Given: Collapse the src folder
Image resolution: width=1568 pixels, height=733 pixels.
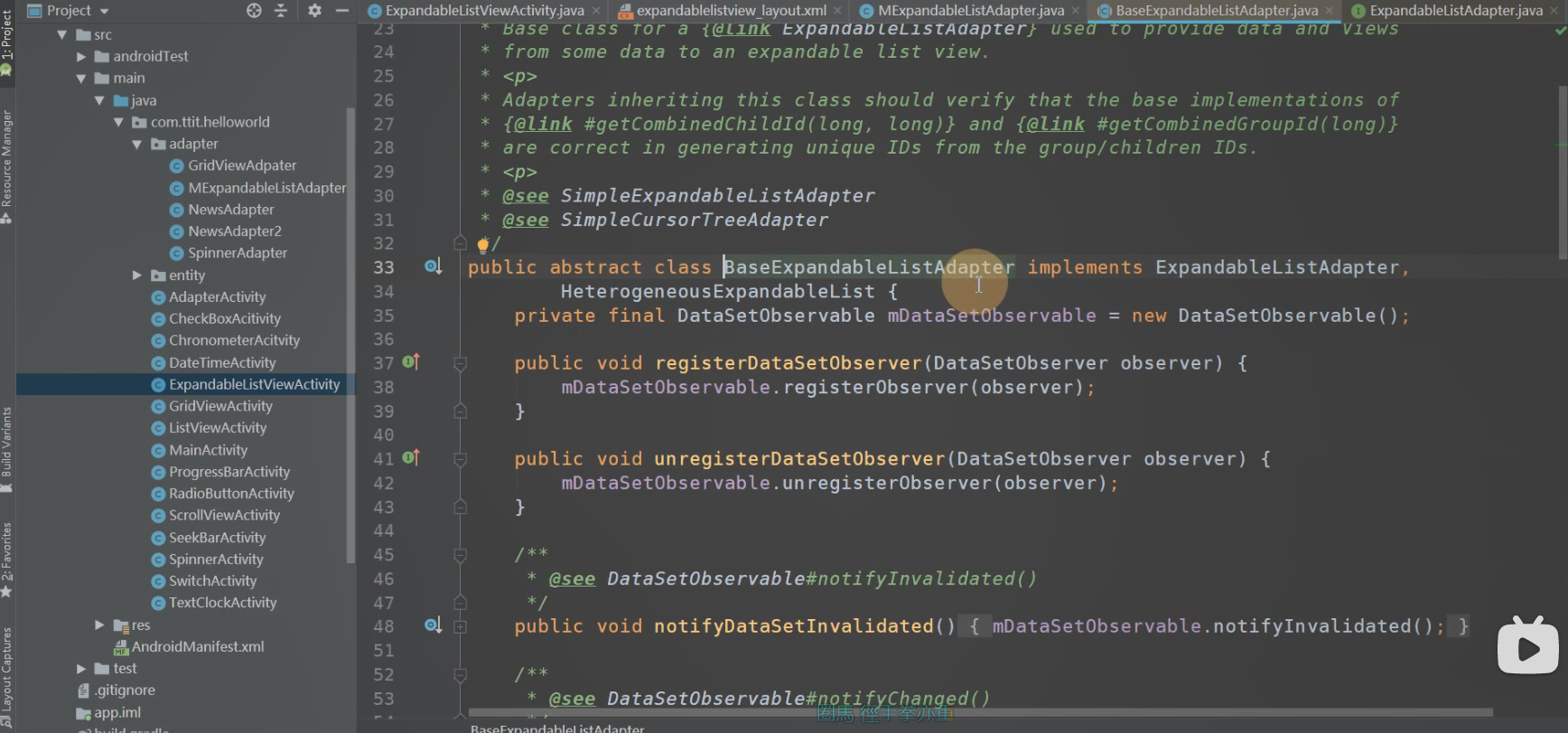Looking at the screenshot, I should point(62,34).
